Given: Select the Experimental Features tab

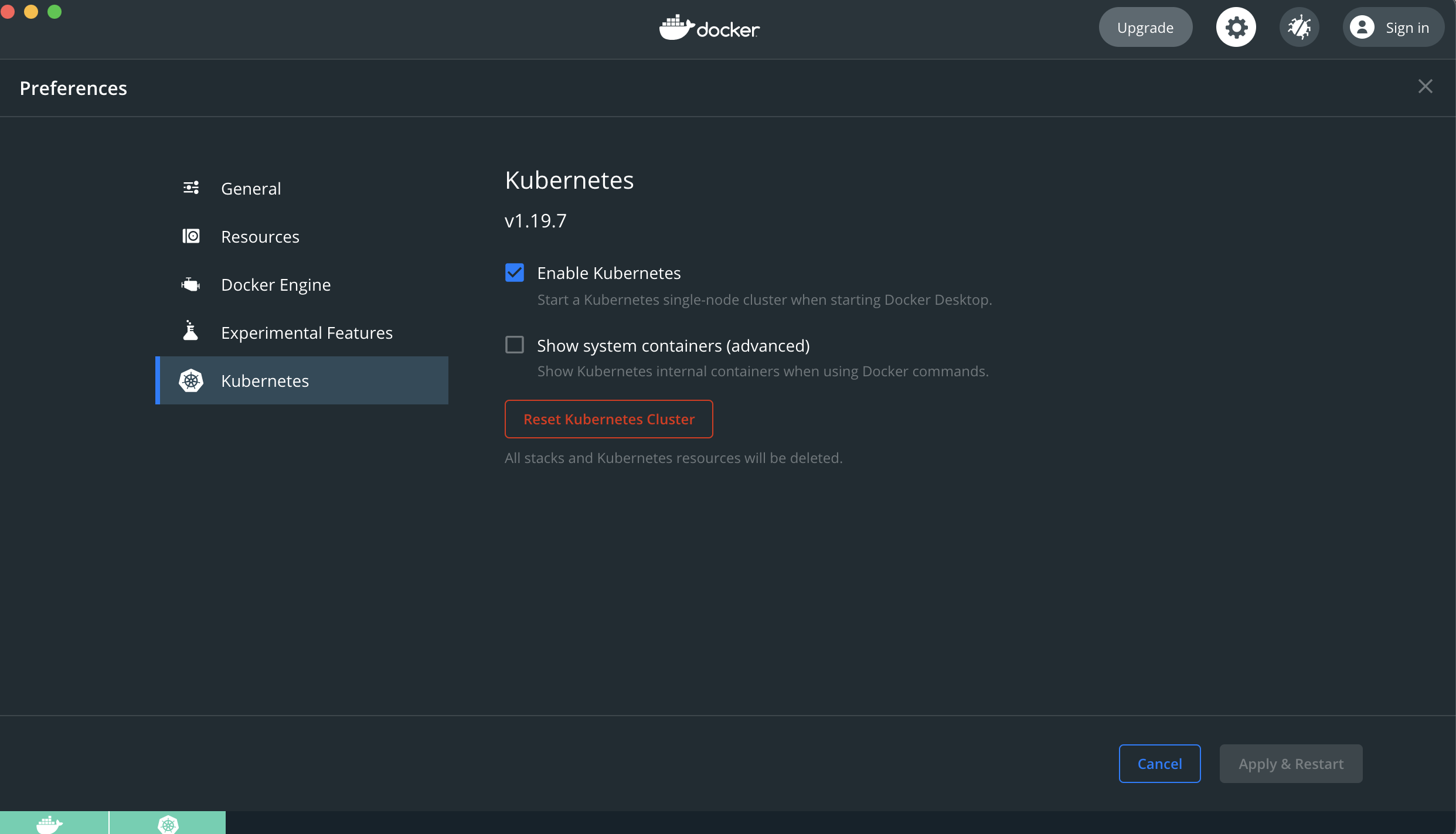Looking at the screenshot, I should pyautogui.click(x=306, y=333).
